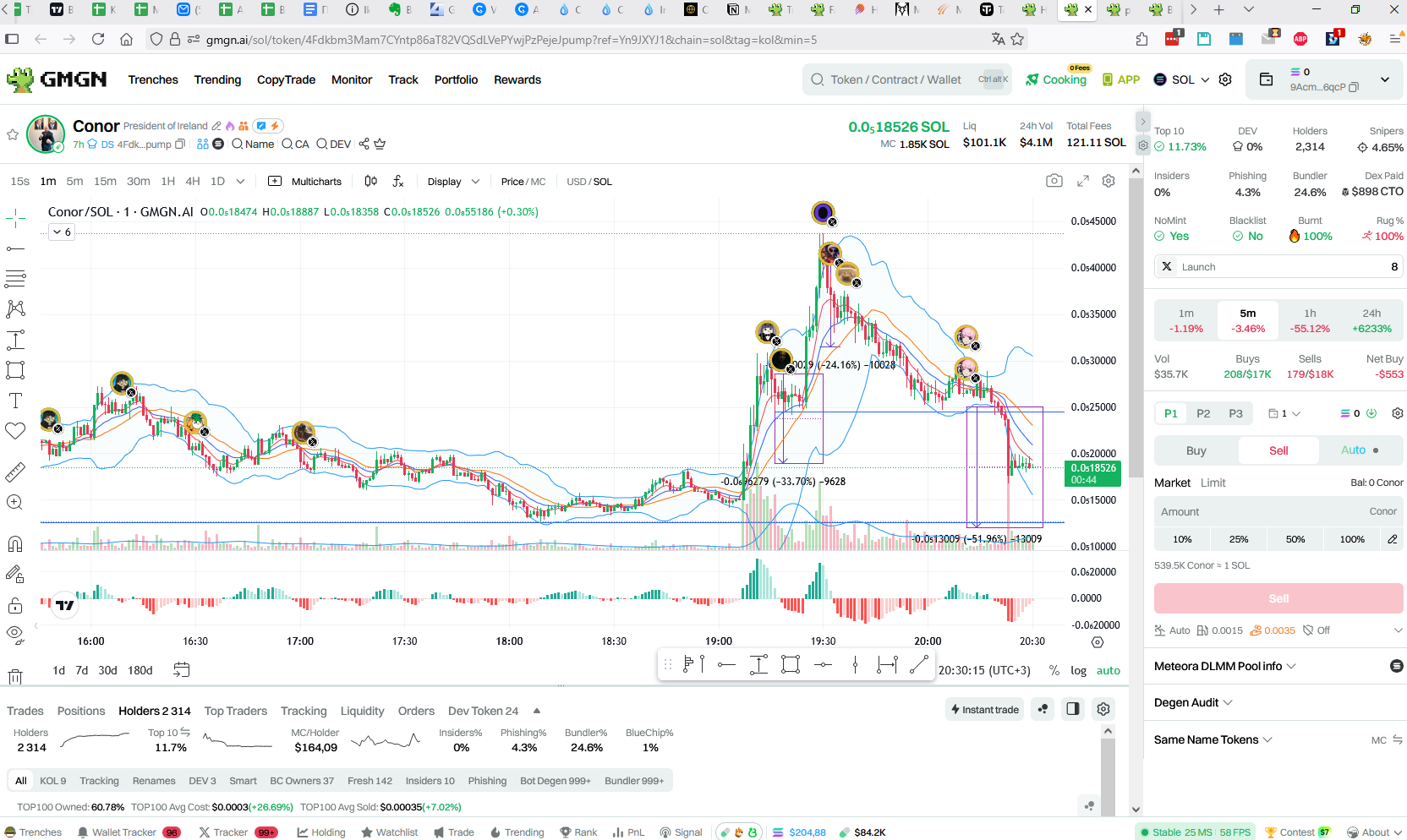The height and width of the screenshot is (840, 1407).
Task: Toggle Price / MC chart display
Action: point(523,182)
